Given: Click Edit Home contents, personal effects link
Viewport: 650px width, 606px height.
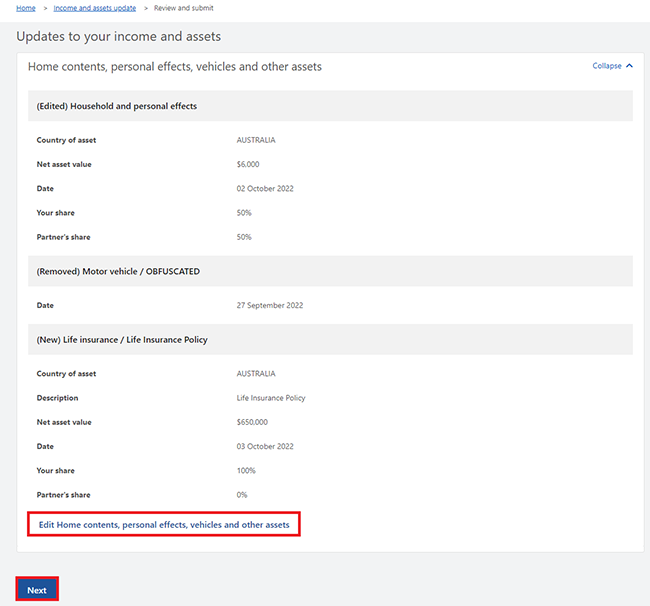Looking at the screenshot, I should click(x=164, y=524).
